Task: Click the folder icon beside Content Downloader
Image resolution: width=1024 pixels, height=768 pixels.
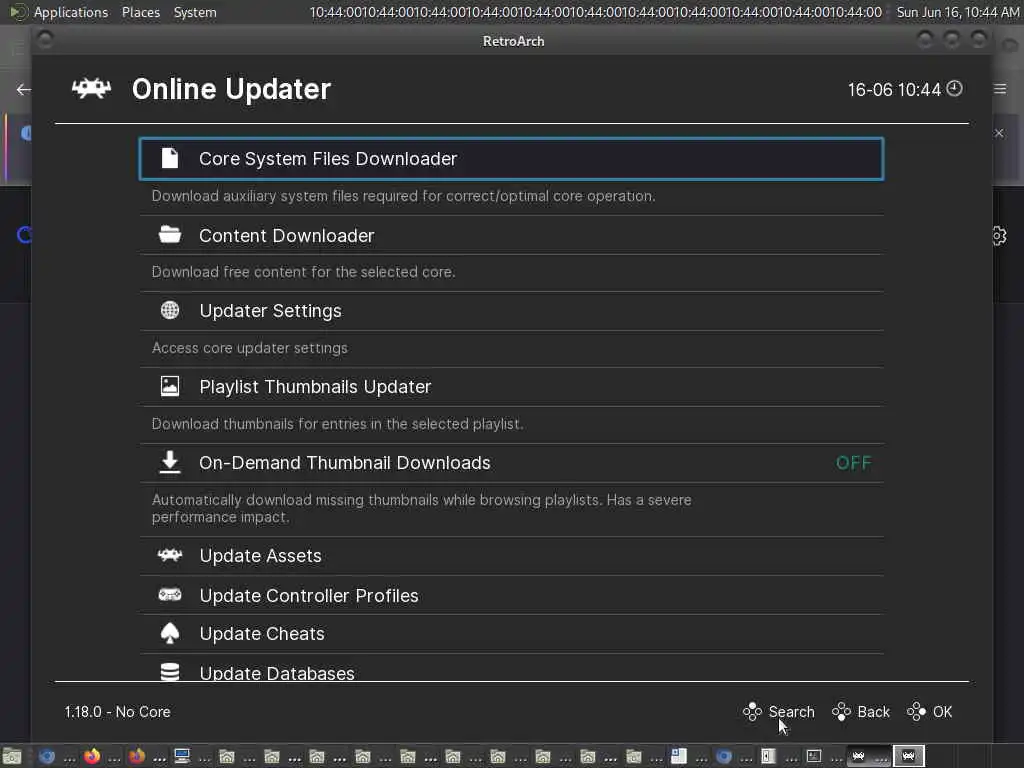Action: 170,234
